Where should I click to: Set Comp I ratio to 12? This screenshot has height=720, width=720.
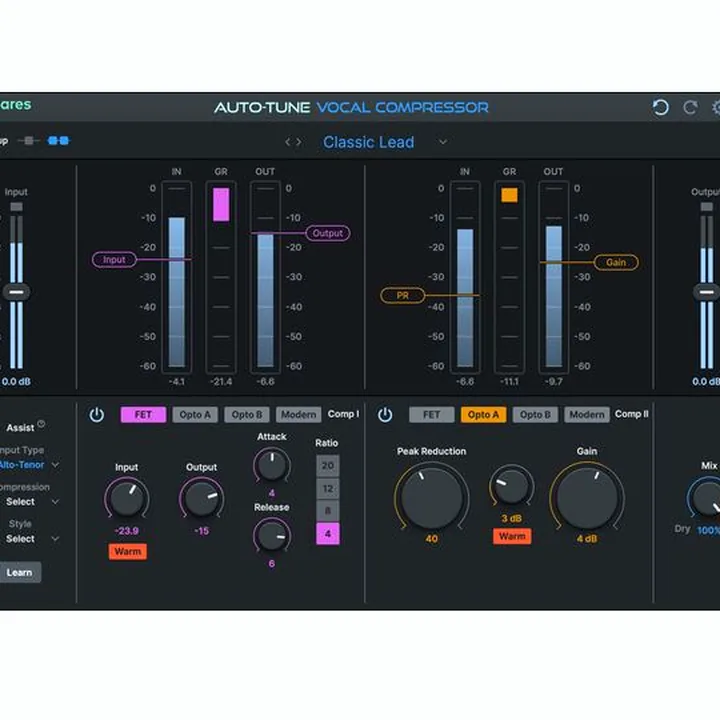328,488
